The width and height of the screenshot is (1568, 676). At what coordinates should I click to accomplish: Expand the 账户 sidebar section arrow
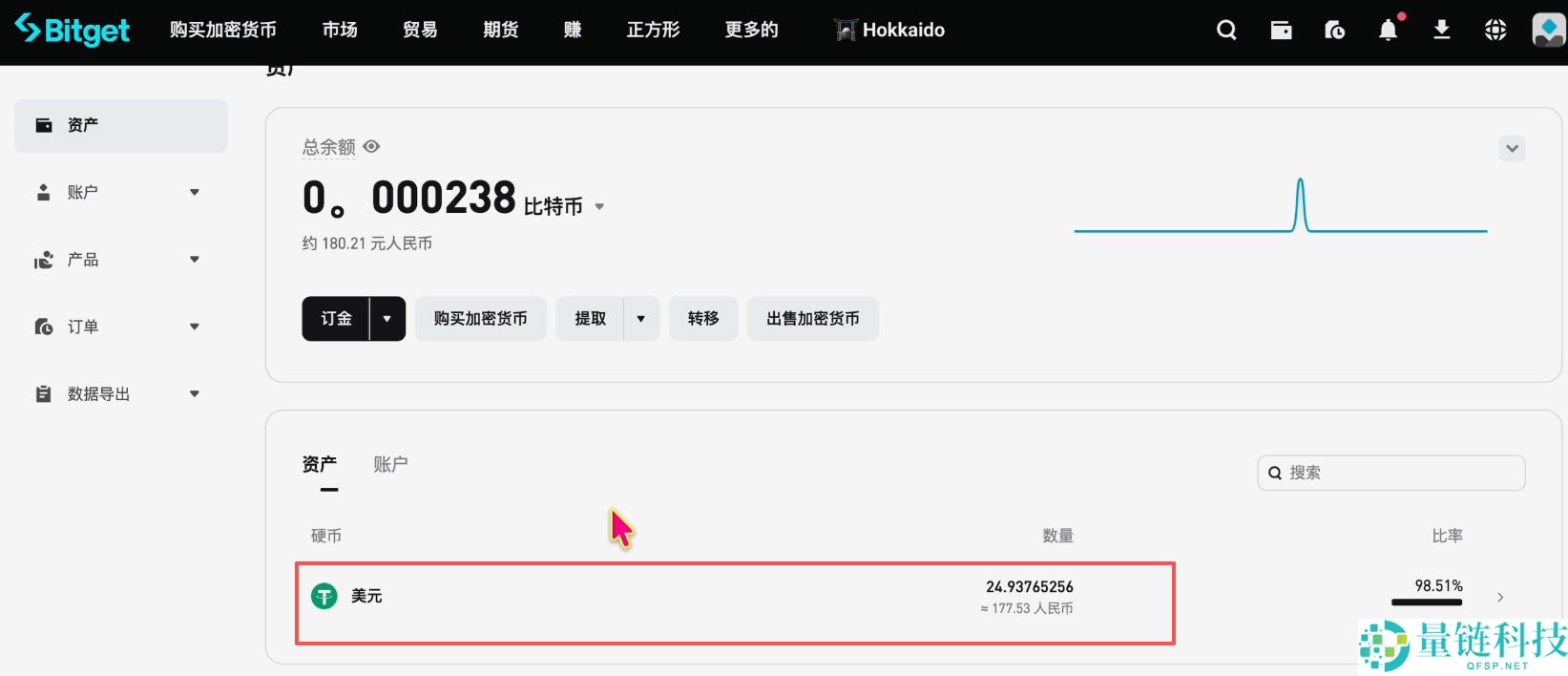click(x=195, y=192)
